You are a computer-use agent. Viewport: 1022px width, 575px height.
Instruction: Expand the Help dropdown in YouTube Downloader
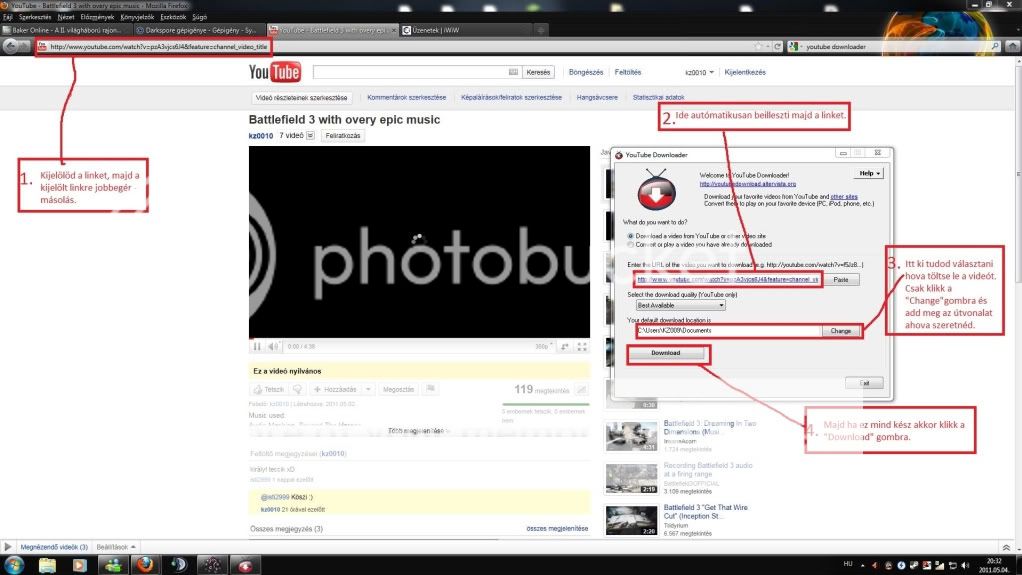coord(866,173)
